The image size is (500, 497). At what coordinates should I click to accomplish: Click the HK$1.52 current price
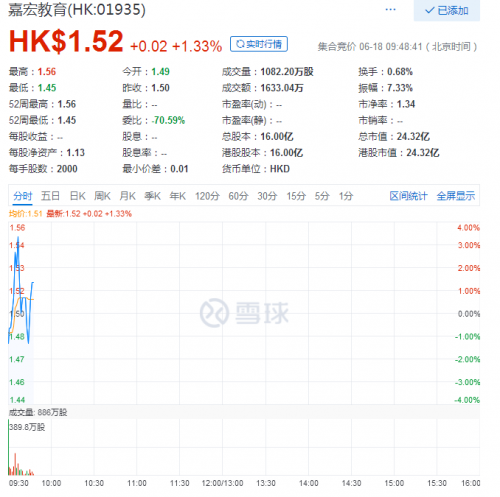(66, 42)
